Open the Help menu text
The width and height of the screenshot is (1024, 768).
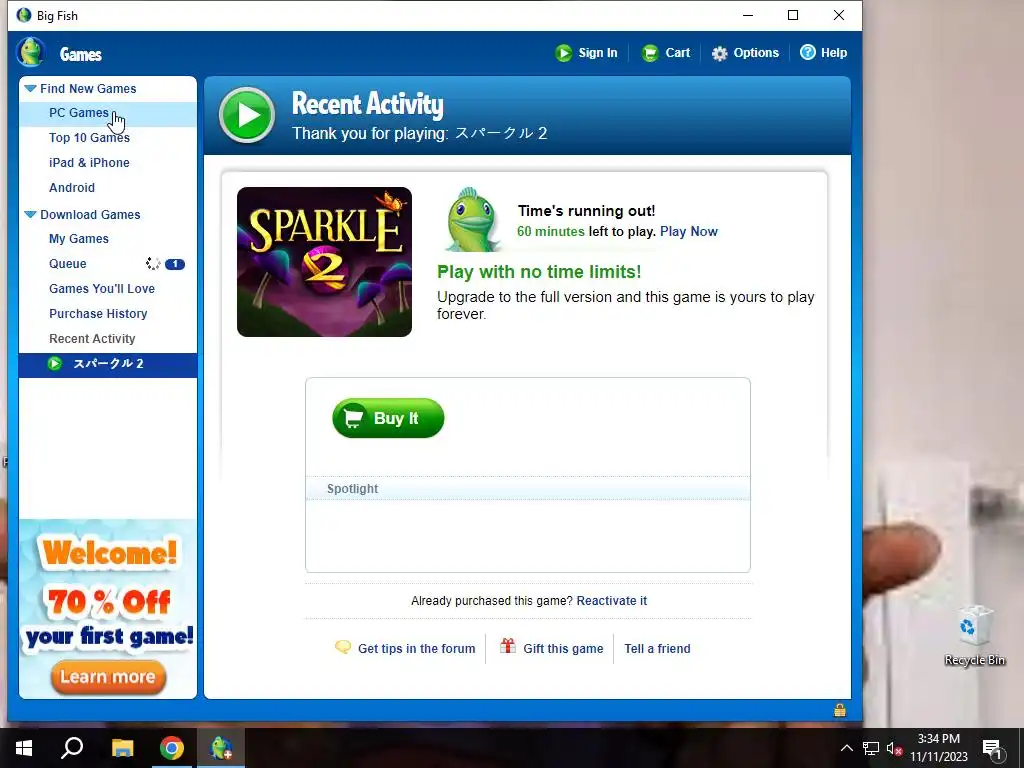[x=834, y=53]
